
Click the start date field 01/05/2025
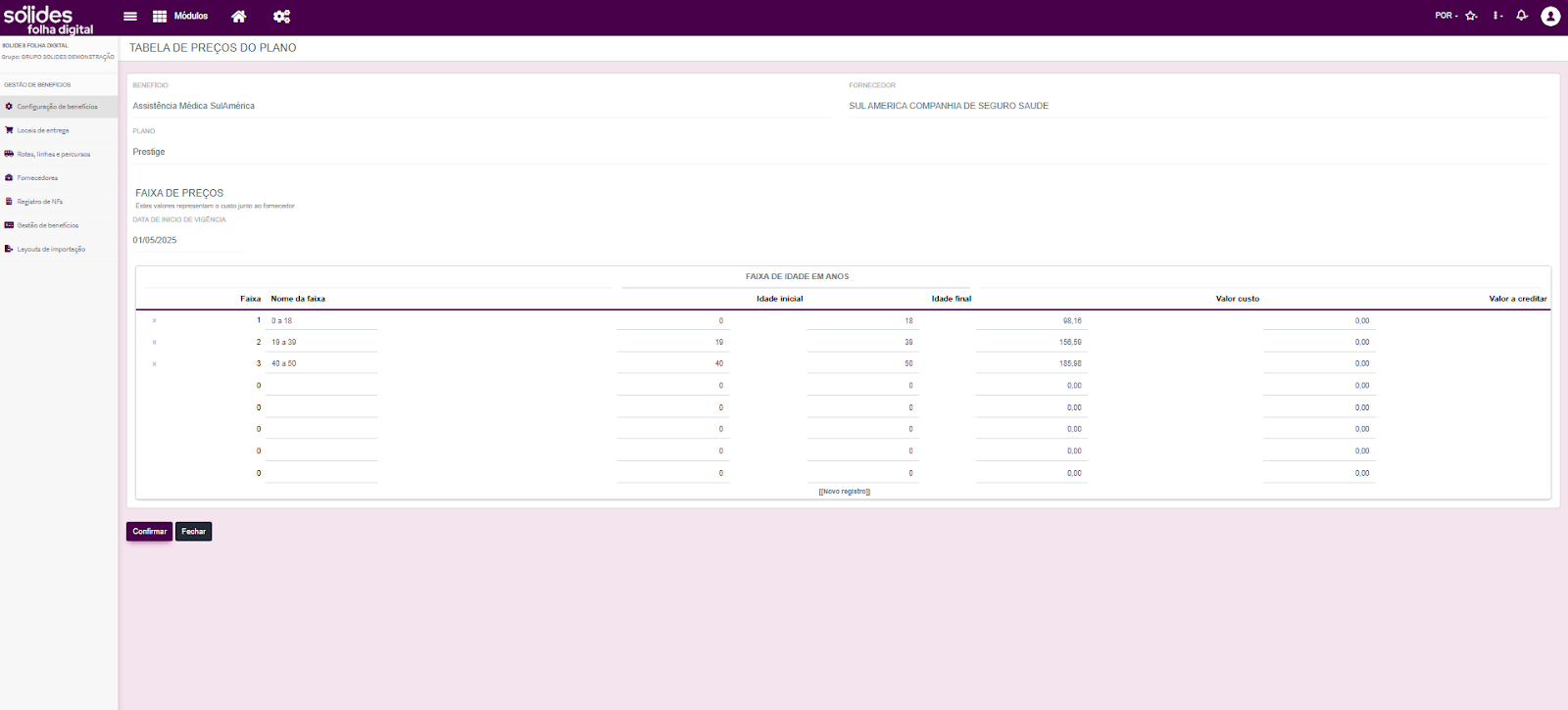coord(188,240)
